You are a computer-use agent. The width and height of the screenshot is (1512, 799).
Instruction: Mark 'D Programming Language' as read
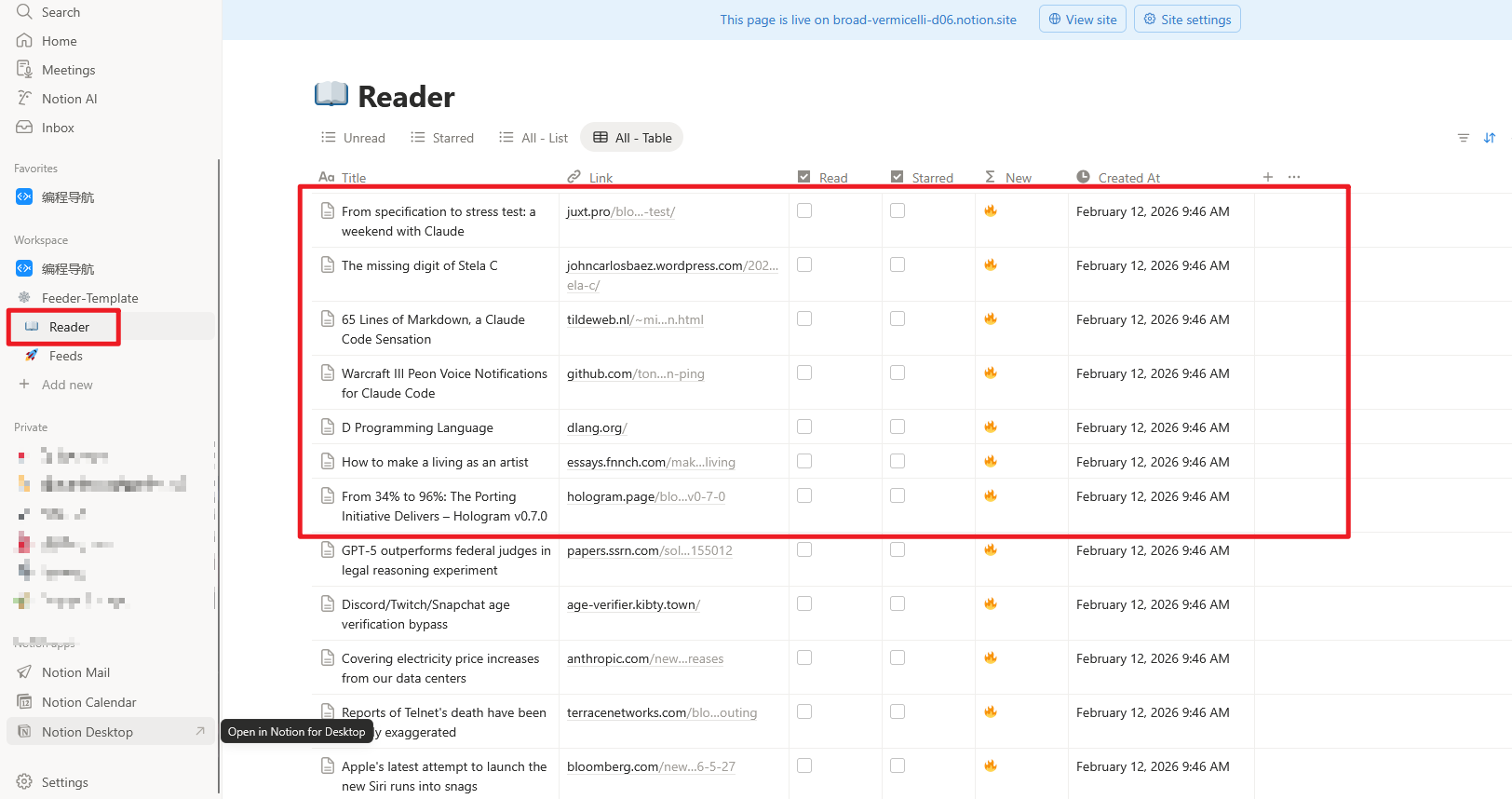tap(804, 427)
